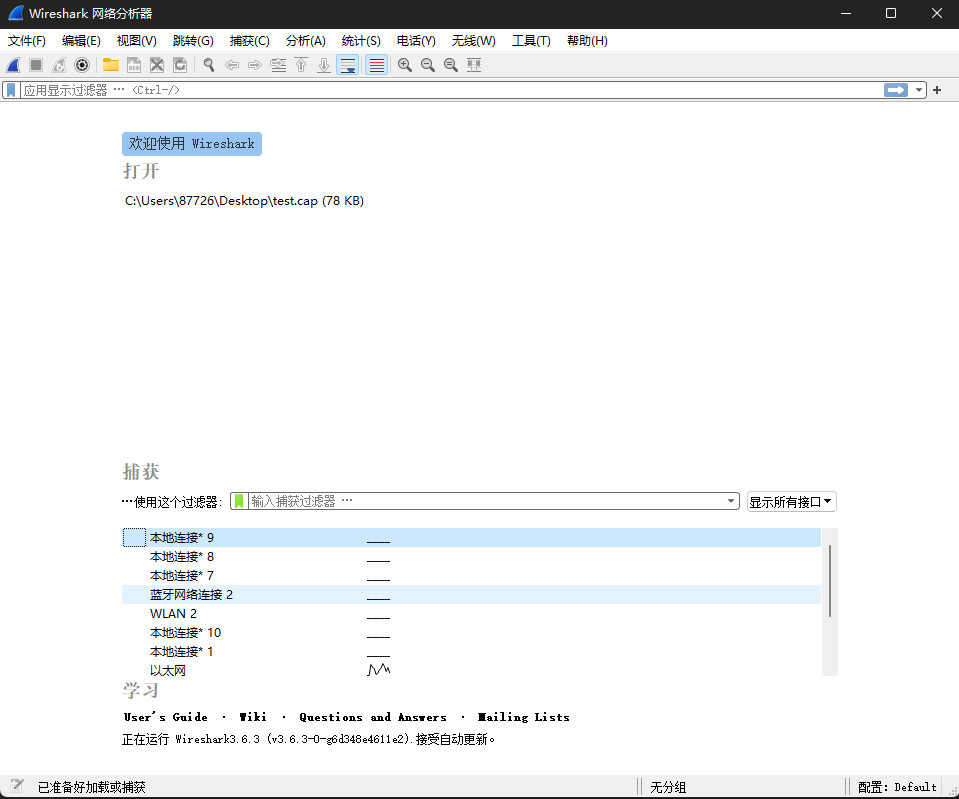
Task: Open a capture file with the folder icon
Action: tap(111, 65)
